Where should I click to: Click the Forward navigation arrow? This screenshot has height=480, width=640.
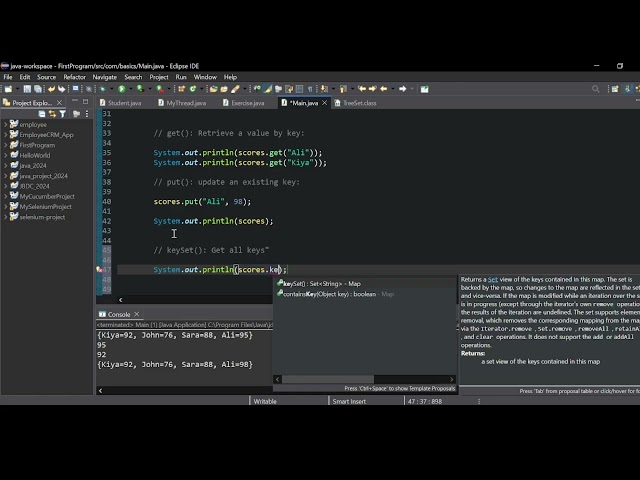click(402, 89)
